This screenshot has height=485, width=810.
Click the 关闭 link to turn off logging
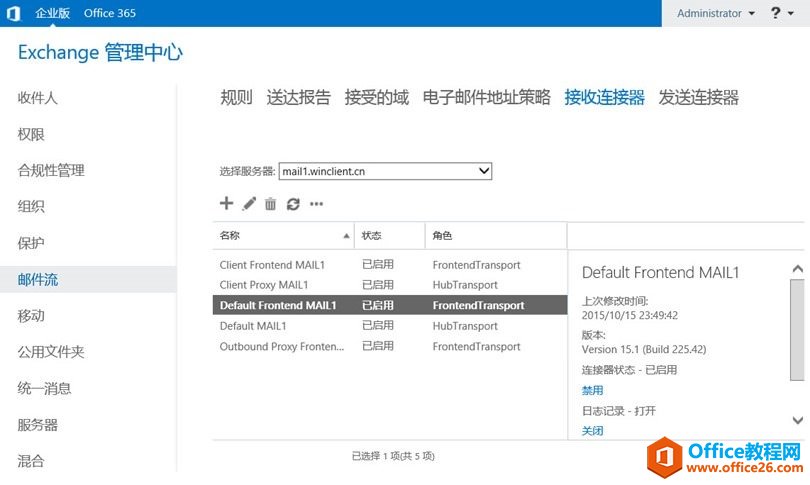tap(593, 431)
